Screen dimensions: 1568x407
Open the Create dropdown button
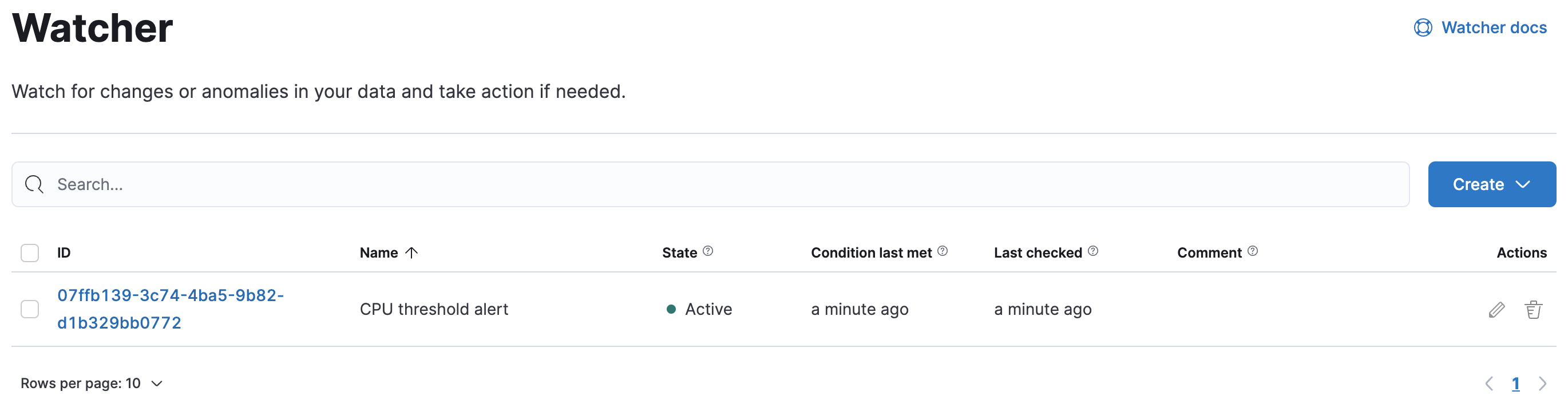(x=1491, y=185)
